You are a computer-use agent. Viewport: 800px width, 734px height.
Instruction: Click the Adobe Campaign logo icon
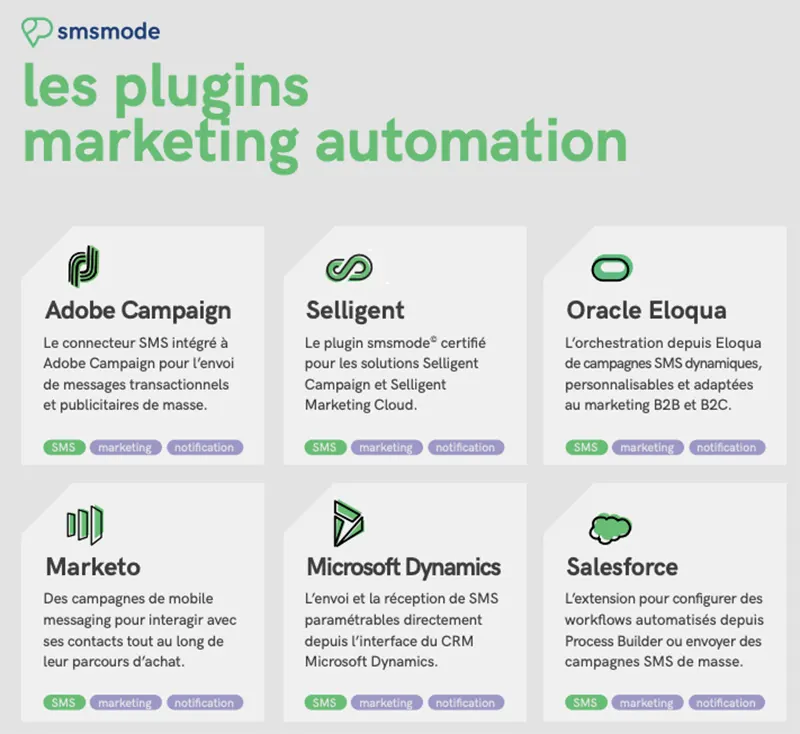[x=83, y=266]
